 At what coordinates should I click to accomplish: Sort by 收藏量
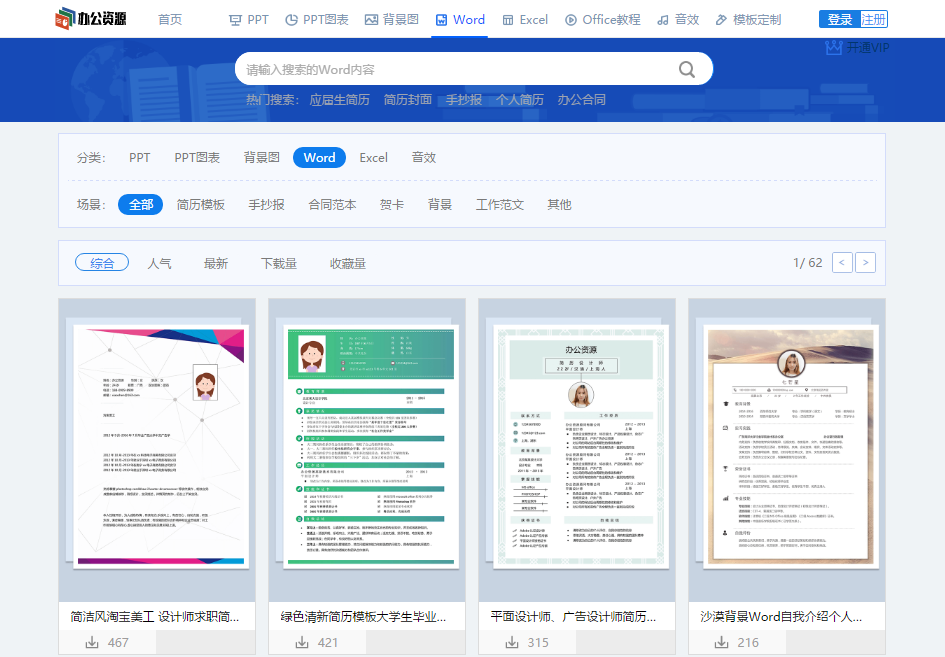(x=348, y=263)
